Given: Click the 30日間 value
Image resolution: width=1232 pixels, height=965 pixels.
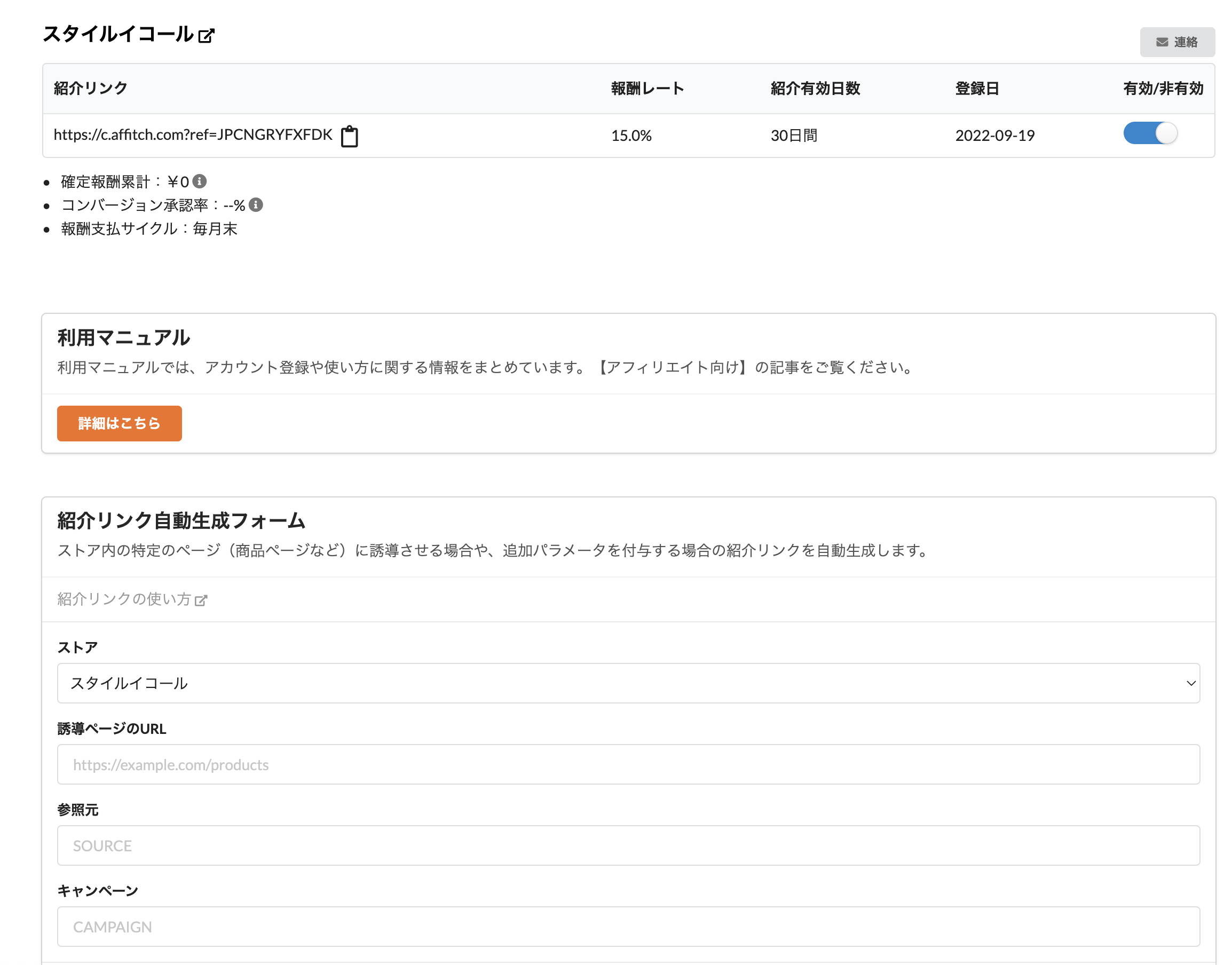Looking at the screenshot, I should 793,136.
